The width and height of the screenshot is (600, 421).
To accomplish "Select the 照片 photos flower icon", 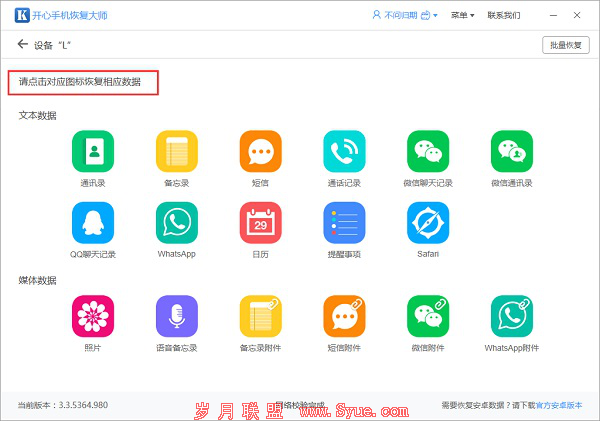I will tap(93, 316).
